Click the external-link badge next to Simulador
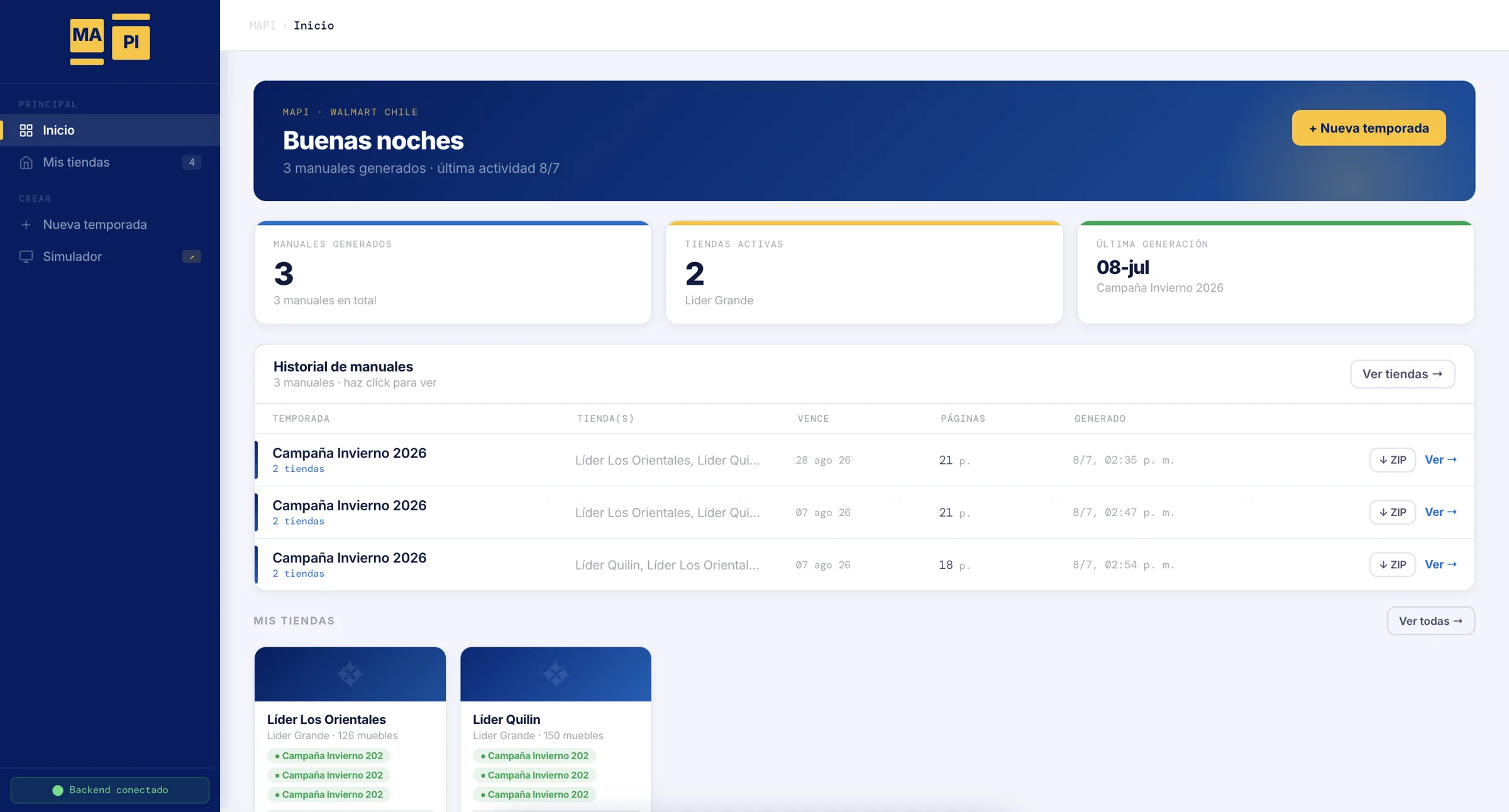Viewport: 1509px width, 812px height. [192, 256]
